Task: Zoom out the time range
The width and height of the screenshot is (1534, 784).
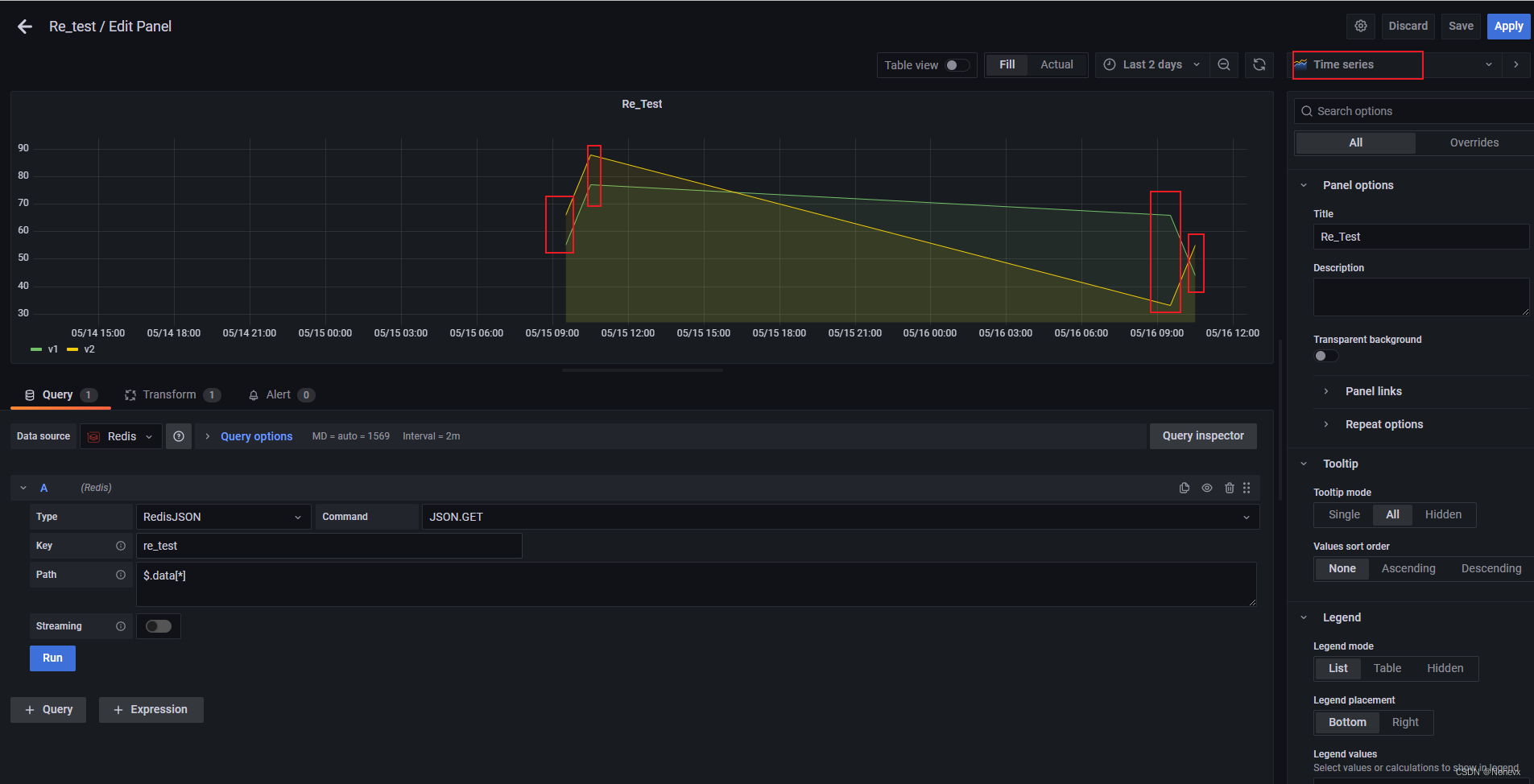Action: [1223, 64]
